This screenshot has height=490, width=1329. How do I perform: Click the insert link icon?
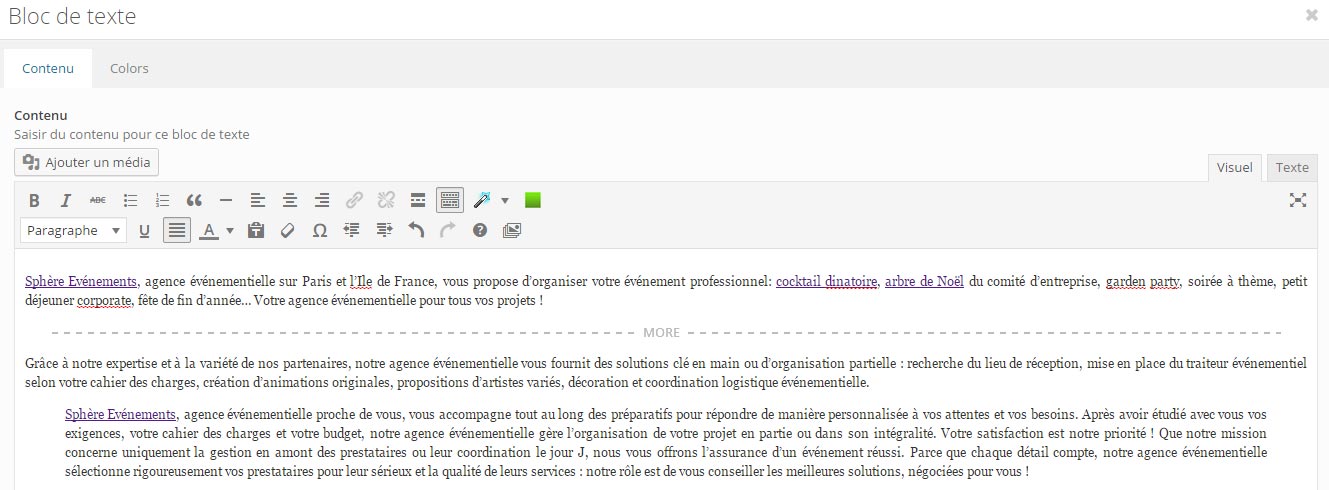click(354, 201)
